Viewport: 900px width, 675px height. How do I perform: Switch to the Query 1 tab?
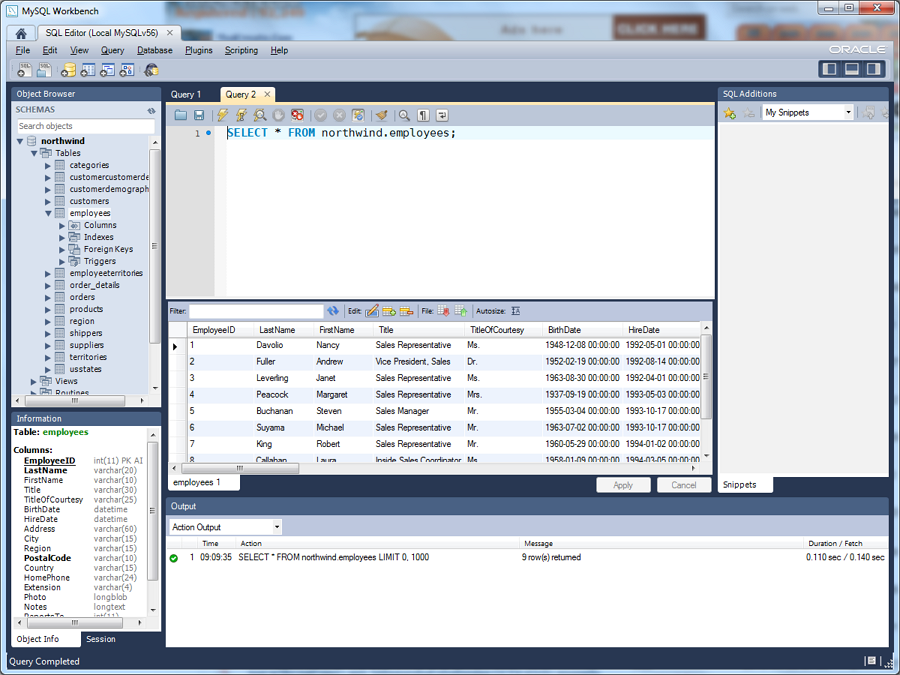[x=186, y=95]
